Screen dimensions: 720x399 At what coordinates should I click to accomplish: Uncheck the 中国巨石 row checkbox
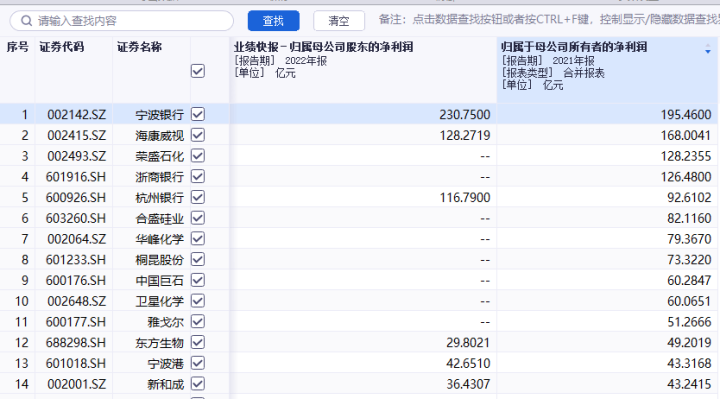pos(198,280)
